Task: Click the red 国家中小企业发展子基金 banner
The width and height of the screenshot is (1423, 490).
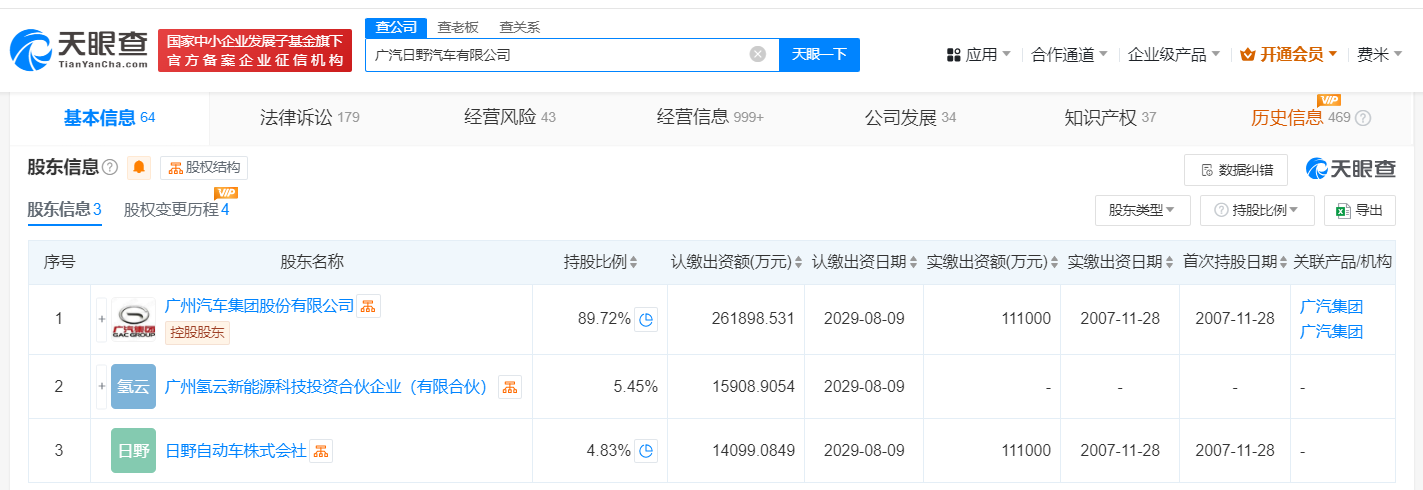Action: [x=255, y=50]
